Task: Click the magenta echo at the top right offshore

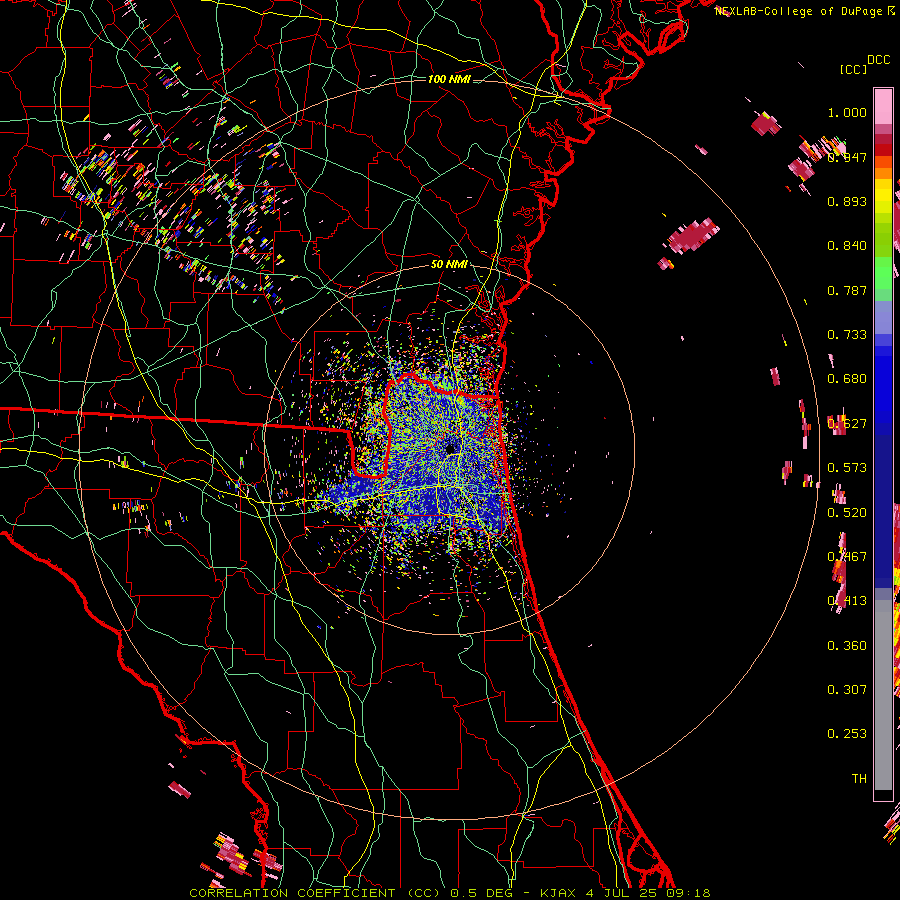Action: pyautogui.click(x=766, y=124)
